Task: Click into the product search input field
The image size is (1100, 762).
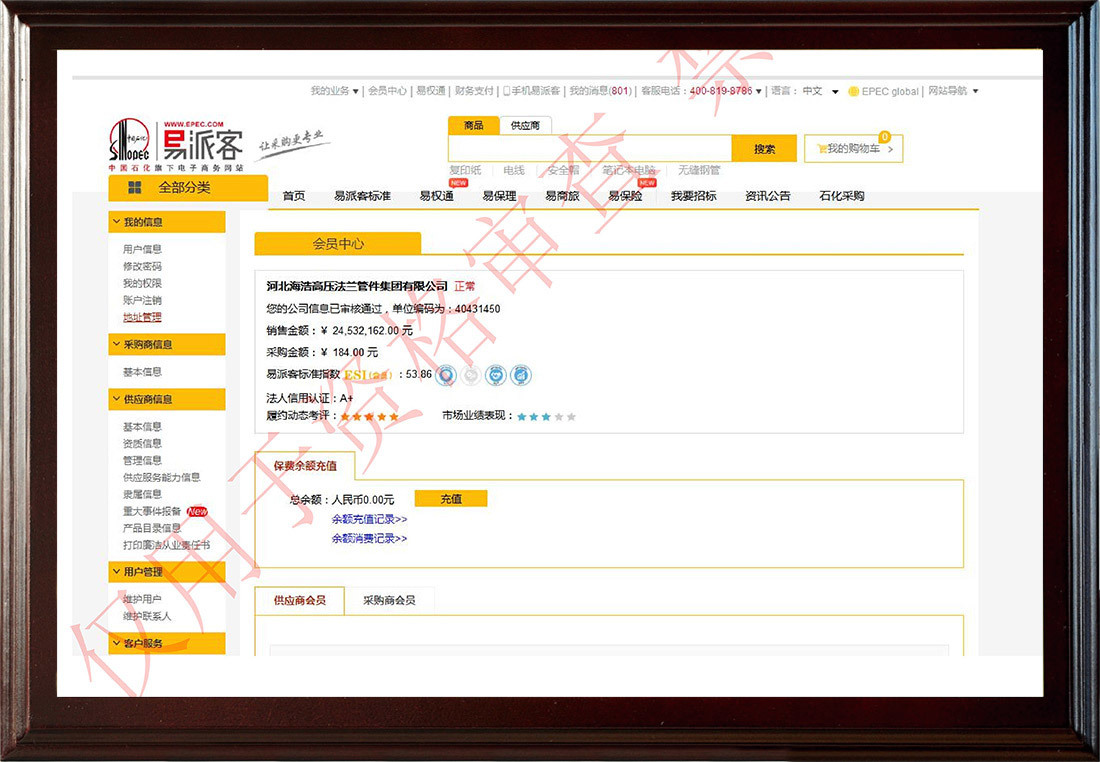Action: coord(589,149)
